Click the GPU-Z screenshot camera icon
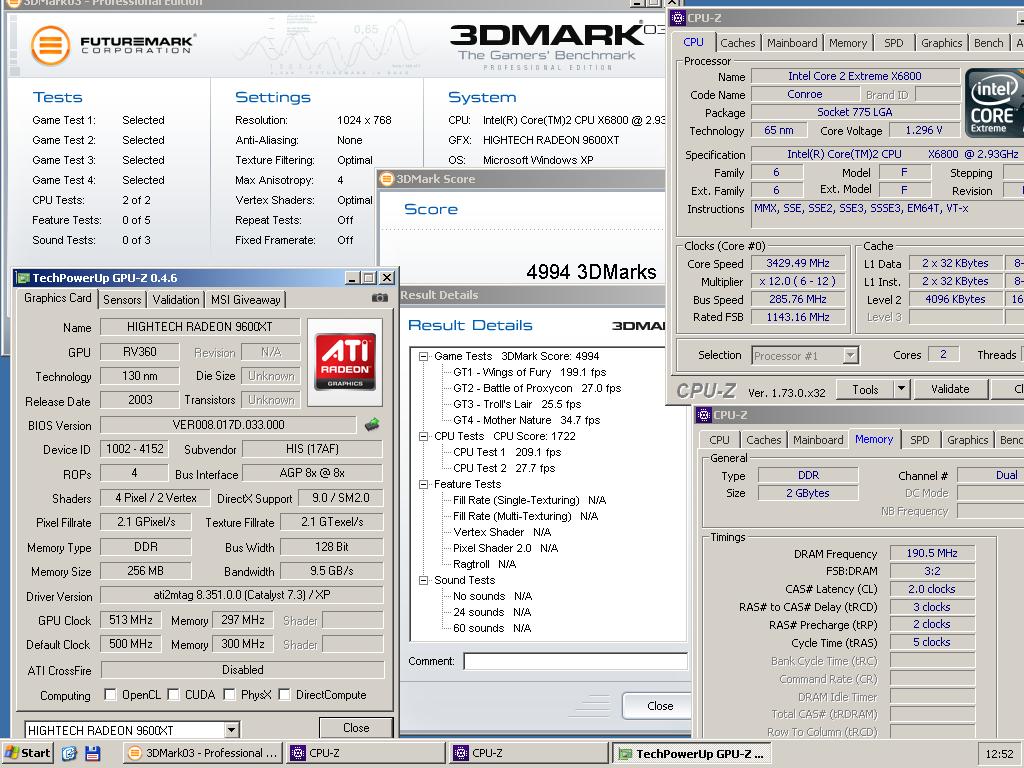This screenshot has height=768, width=1024. coord(379,298)
